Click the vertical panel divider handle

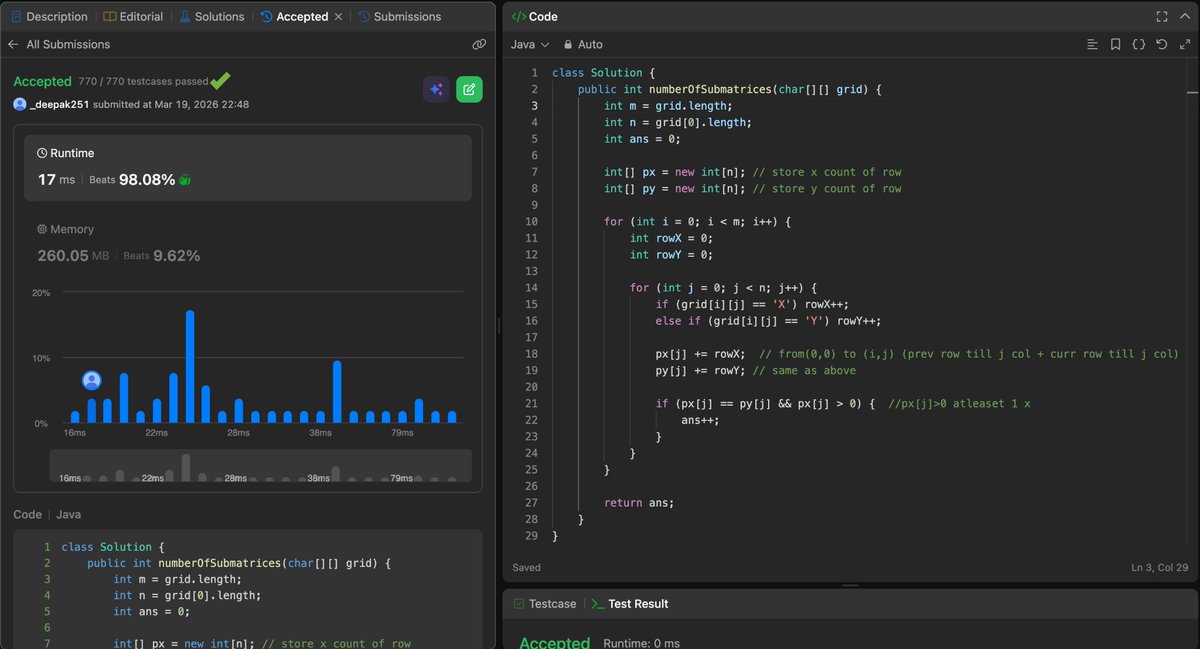(498, 324)
